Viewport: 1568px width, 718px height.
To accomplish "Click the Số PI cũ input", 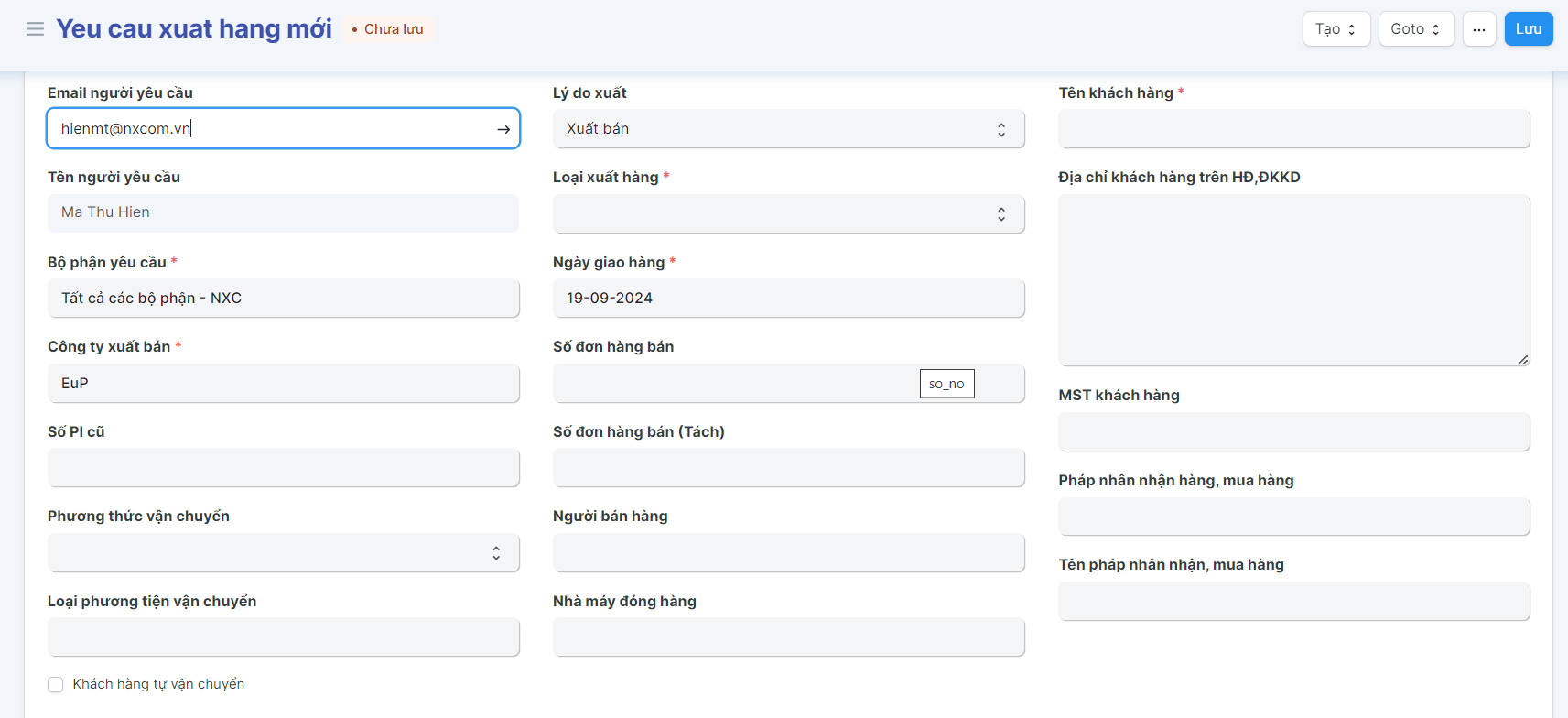I will point(283,468).
